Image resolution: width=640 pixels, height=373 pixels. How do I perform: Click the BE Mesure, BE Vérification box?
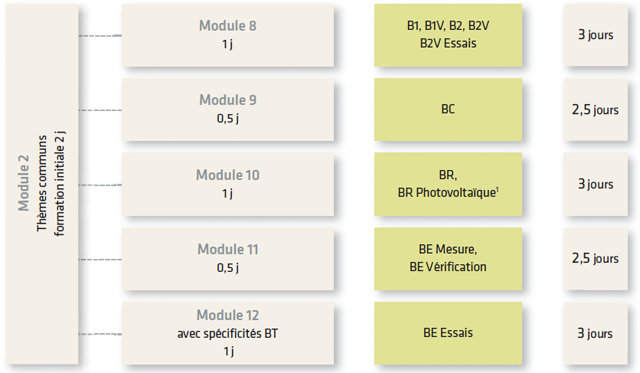[448, 259]
